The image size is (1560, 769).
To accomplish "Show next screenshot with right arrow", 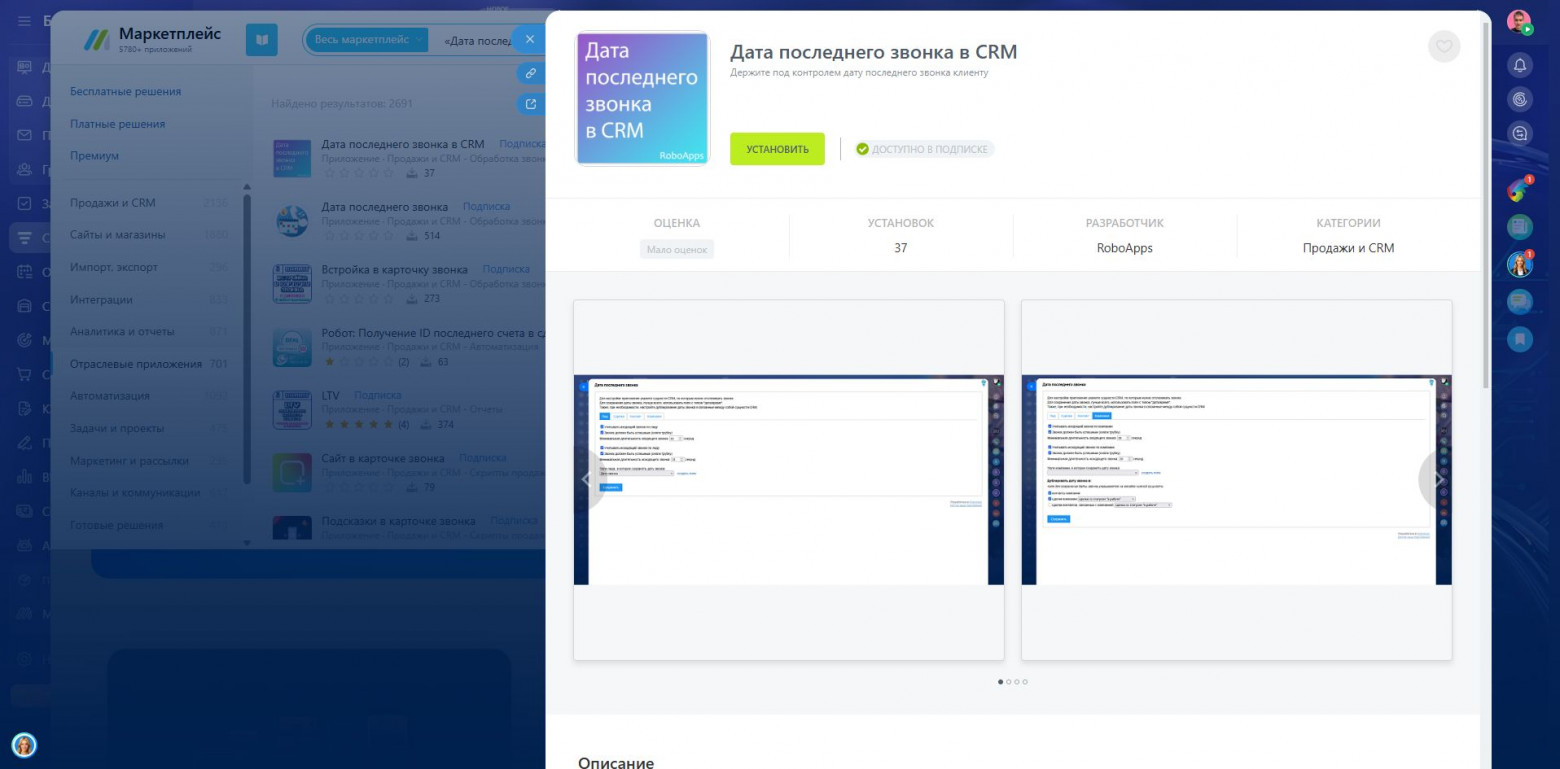I will 1438,480.
